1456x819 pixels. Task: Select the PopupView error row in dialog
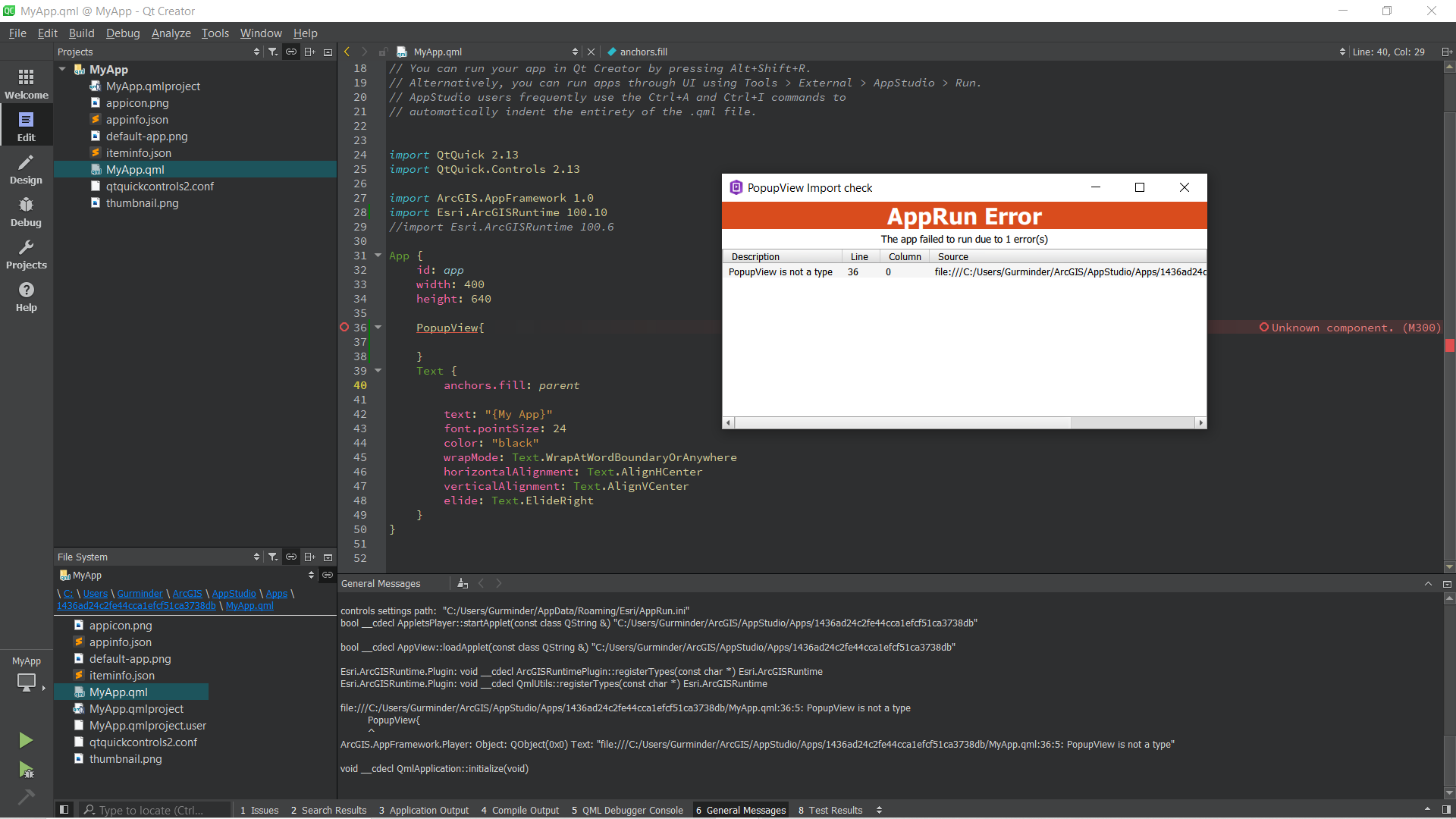tap(965, 271)
